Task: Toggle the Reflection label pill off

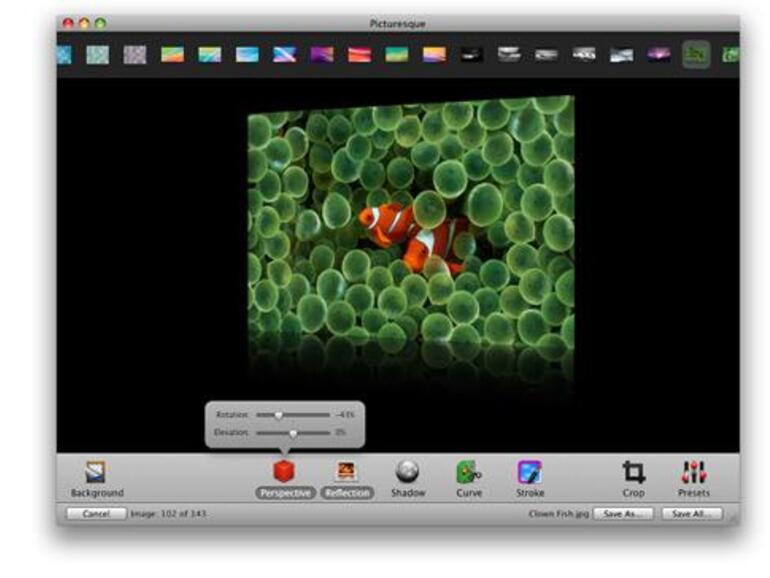Action: 347,493
